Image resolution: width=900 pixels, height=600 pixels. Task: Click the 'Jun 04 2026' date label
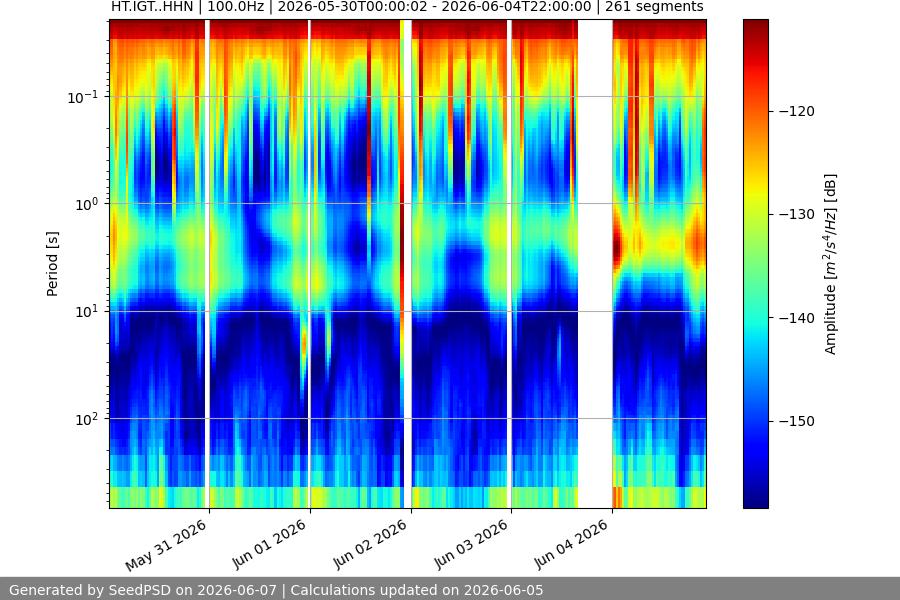click(571, 544)
